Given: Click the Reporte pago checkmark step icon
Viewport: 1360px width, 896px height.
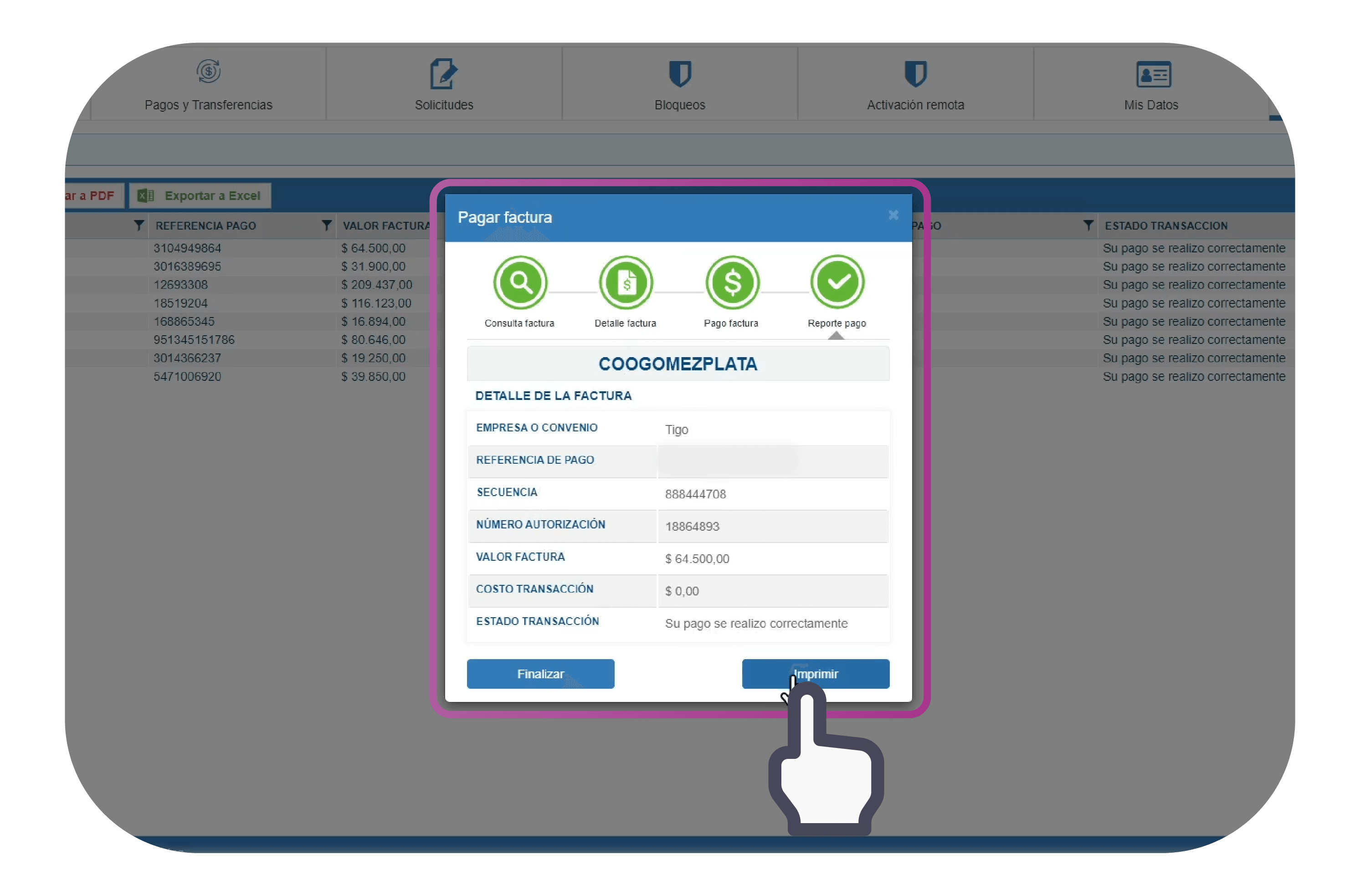Looking at the screenshot, I should coord(837,282).
